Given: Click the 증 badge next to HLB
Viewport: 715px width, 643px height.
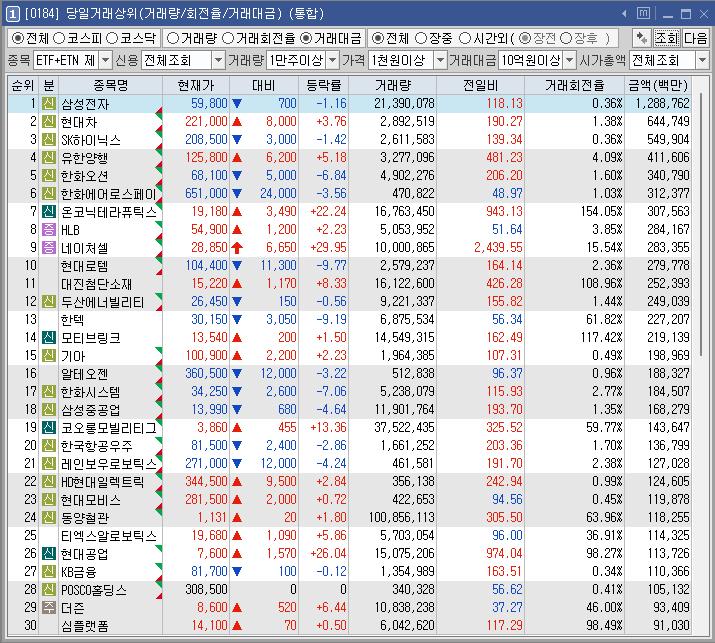Looking at the screenshot, I should point(48,229).
